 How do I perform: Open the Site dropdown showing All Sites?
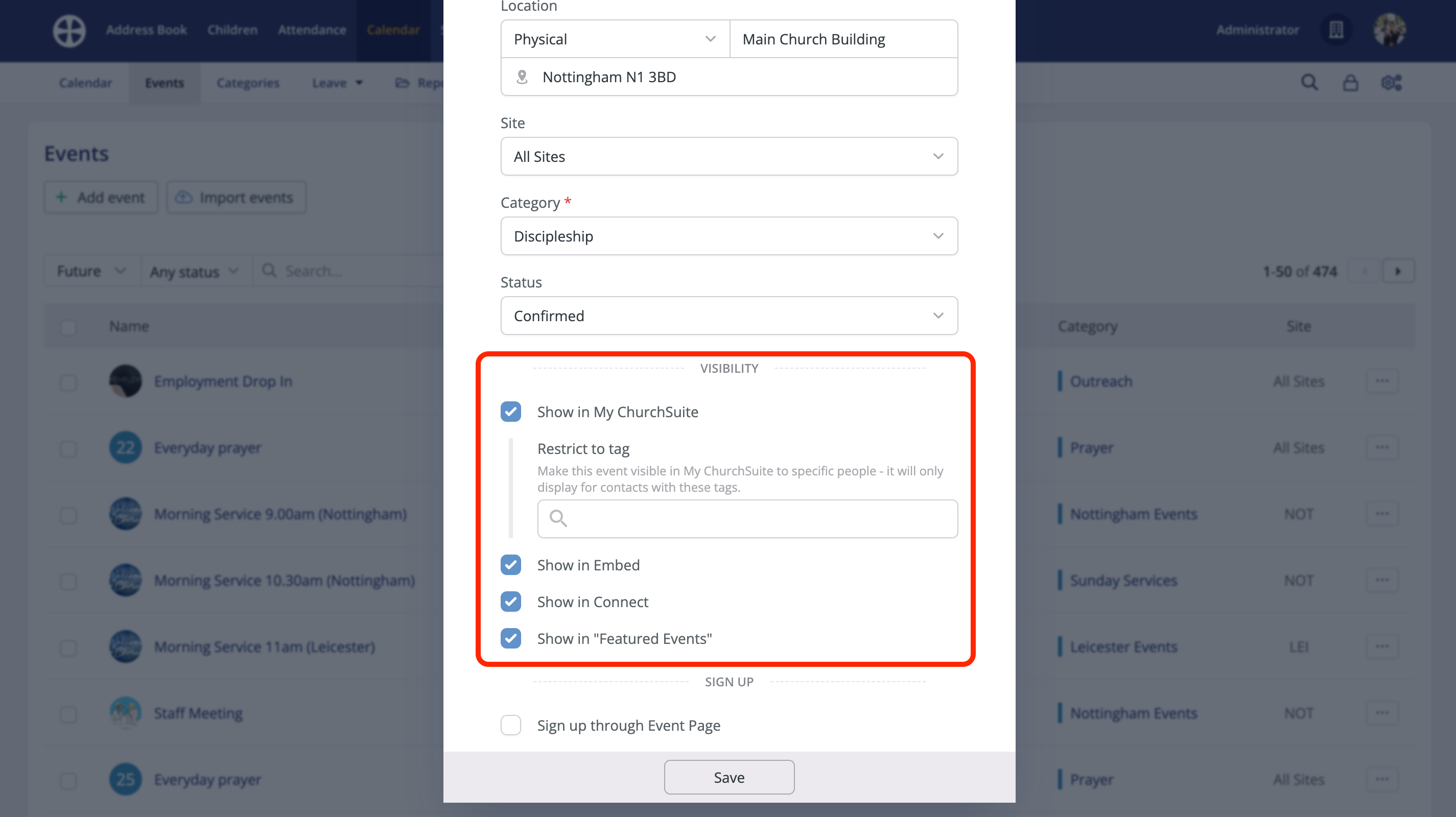tap(729, 156)
